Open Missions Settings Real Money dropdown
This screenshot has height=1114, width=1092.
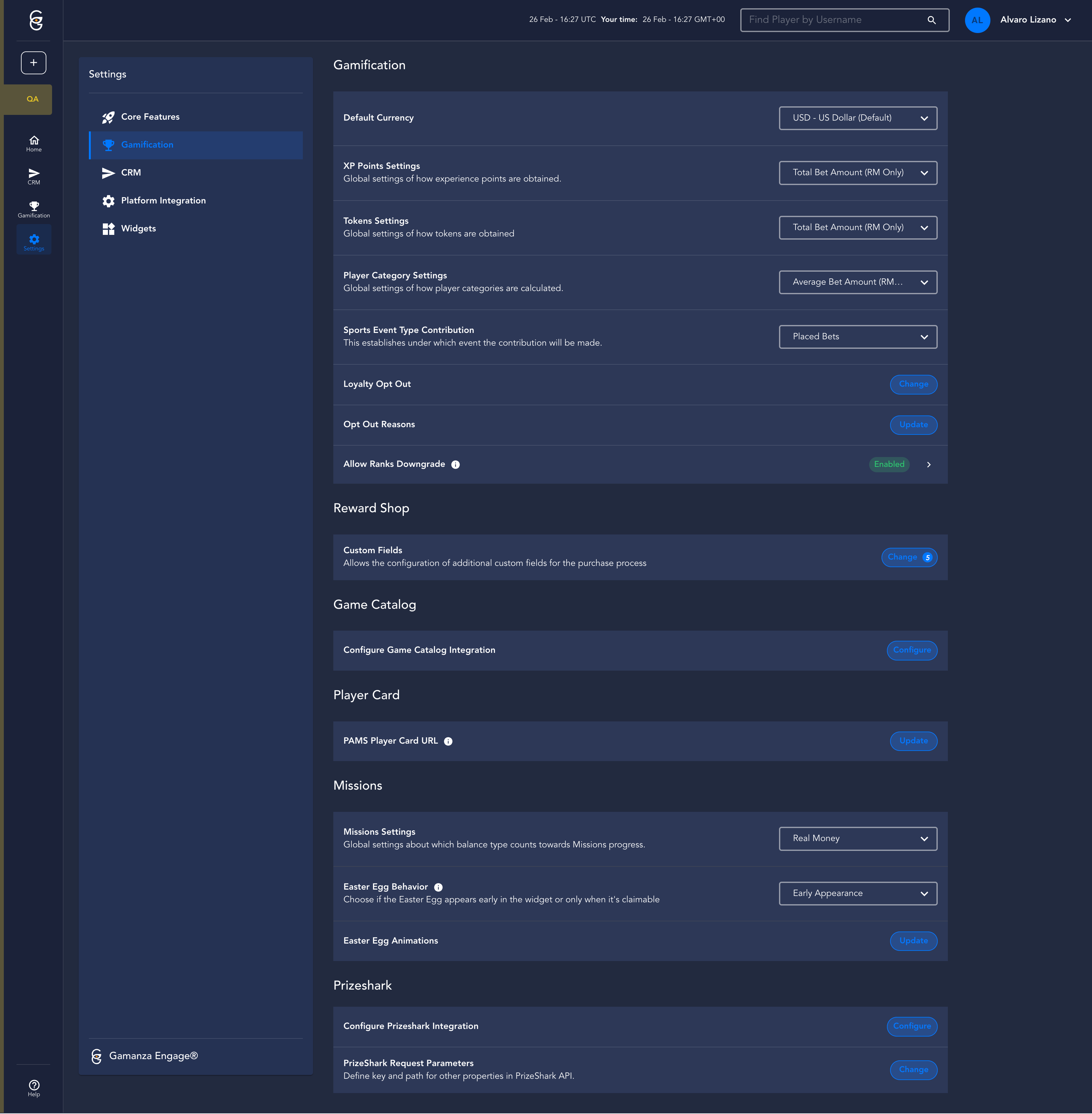pos(857,839)
